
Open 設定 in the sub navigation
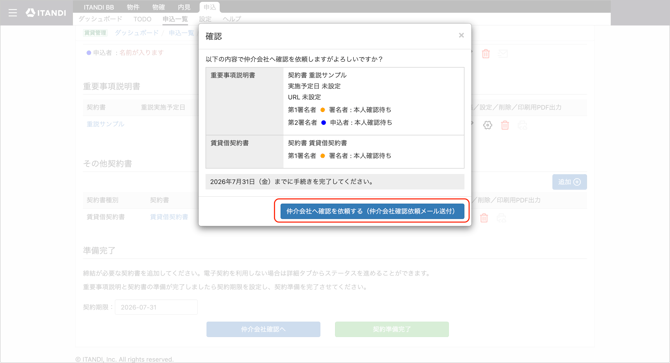(x=205, y=19)
